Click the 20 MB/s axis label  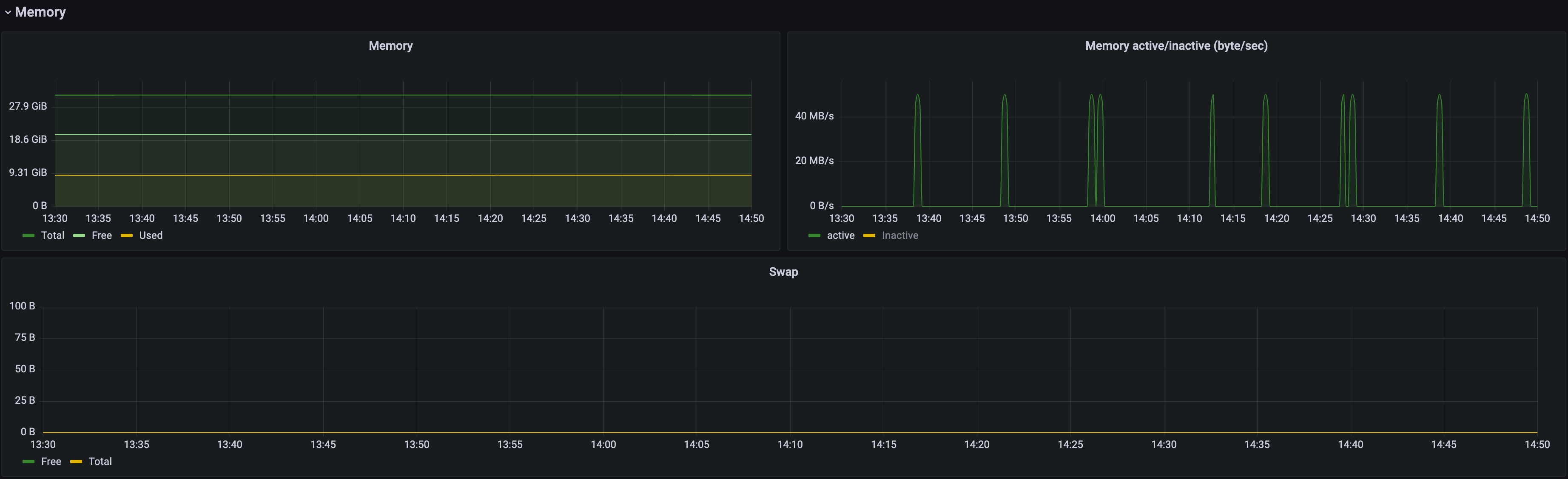point(814,161)
